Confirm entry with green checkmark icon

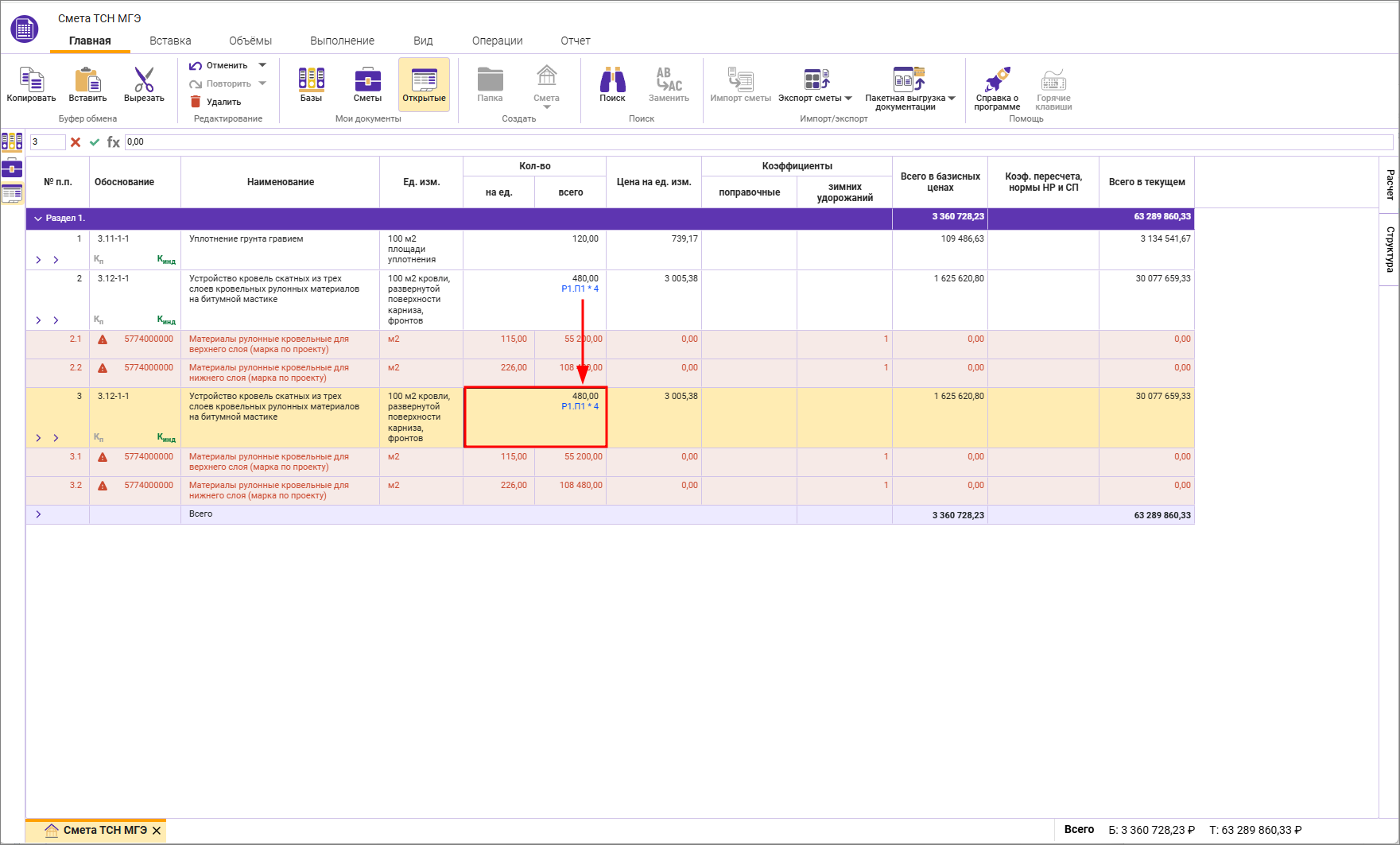[x=95, y=142]
